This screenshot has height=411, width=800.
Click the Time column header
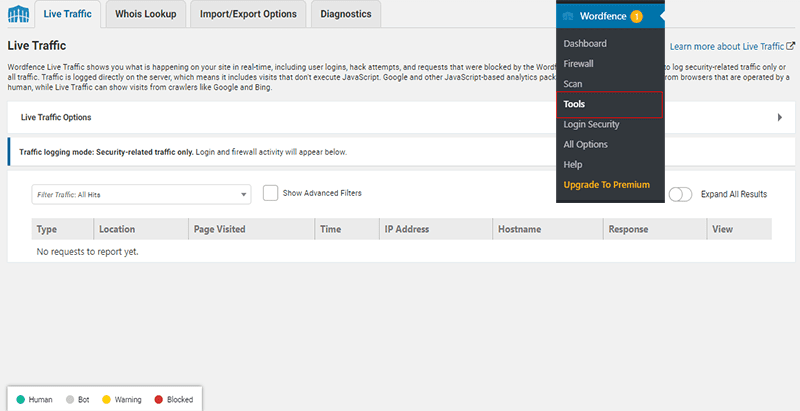pos(347,229)
